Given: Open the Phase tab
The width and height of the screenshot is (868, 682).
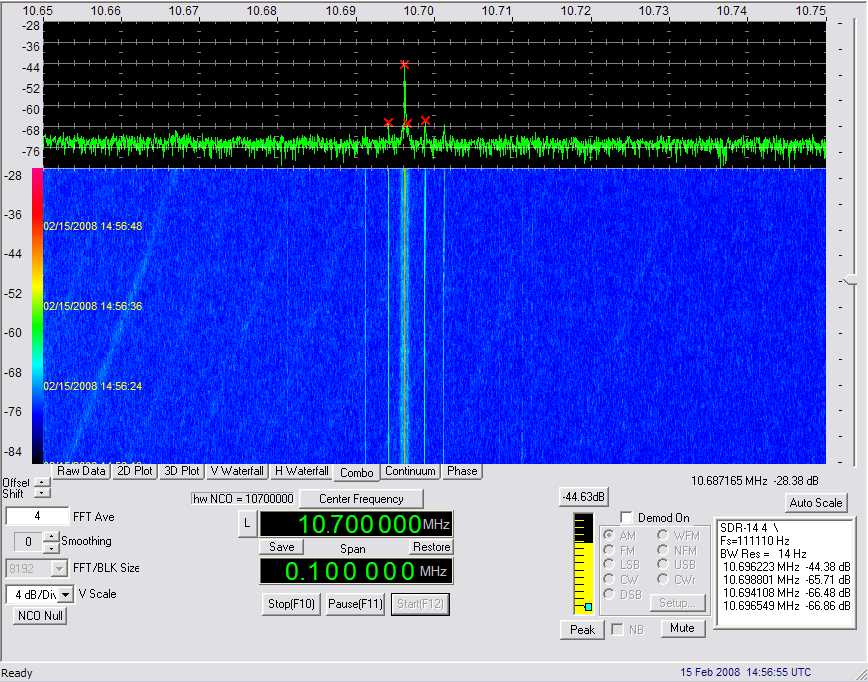Looking at the screenshot, I should pyautogui.click(x=462, y=471).
